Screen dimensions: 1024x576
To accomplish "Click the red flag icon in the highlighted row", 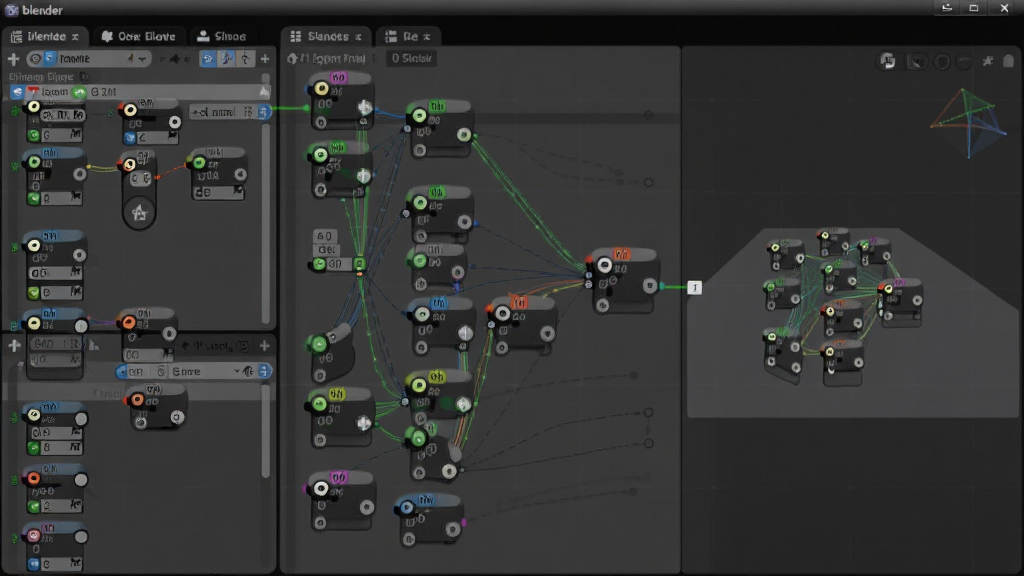I will (32, 92).
